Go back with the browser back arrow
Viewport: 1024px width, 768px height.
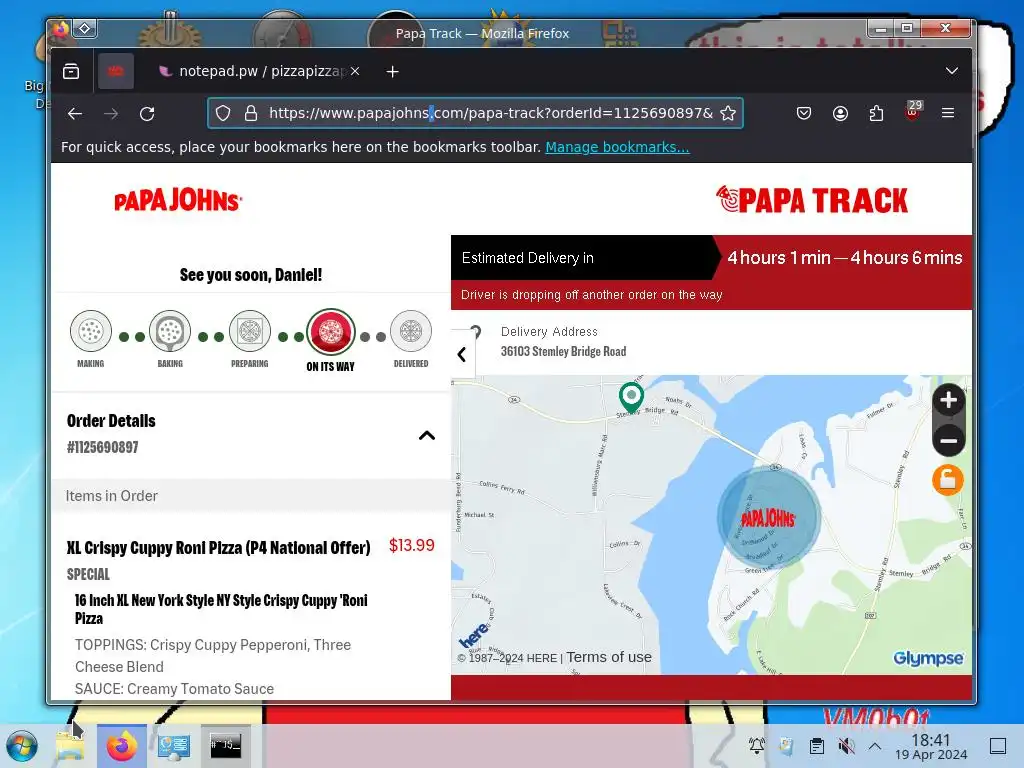[x=75, y=114]
